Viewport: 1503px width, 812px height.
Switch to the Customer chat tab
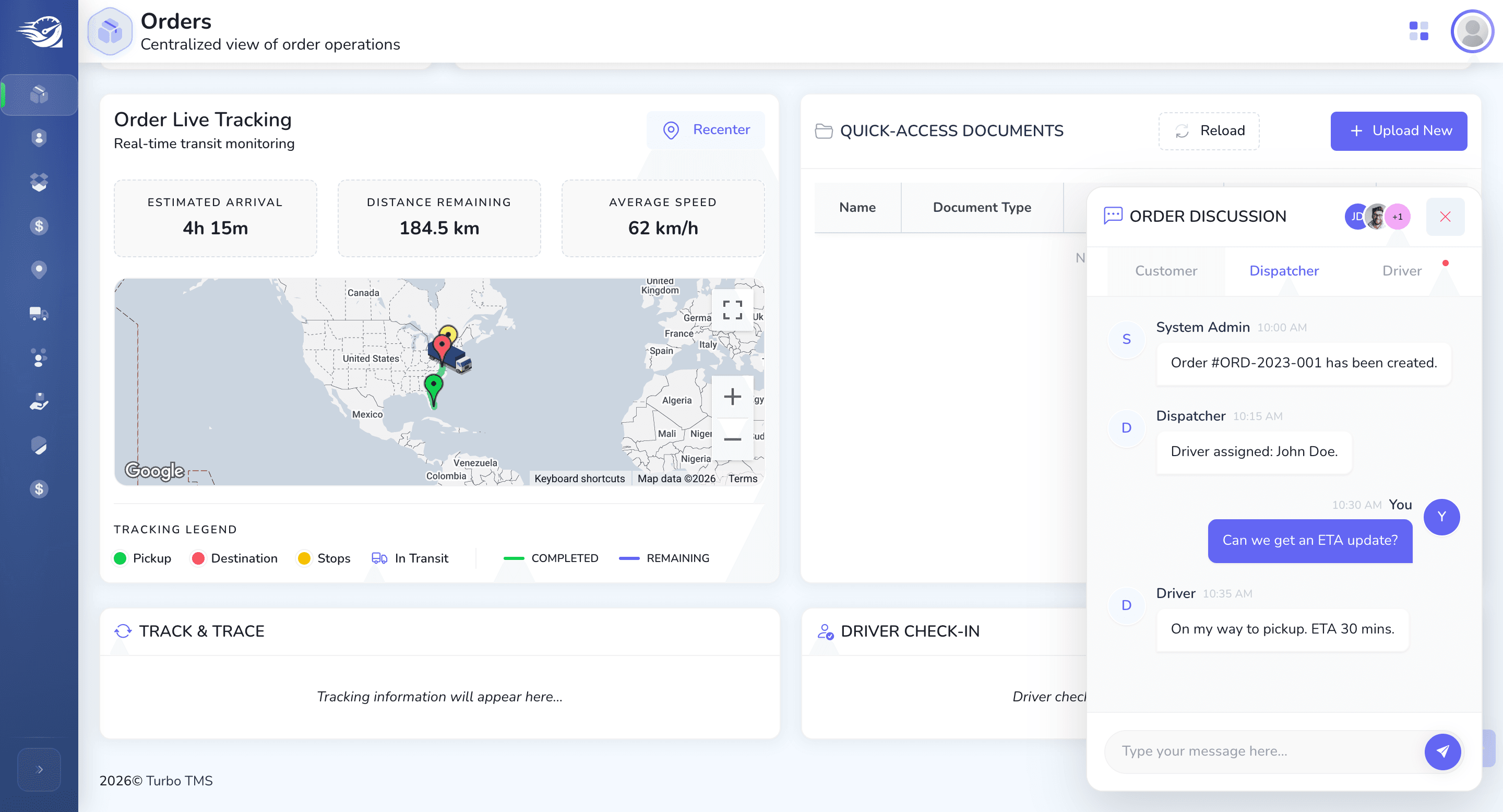[x=1165, y=271]
